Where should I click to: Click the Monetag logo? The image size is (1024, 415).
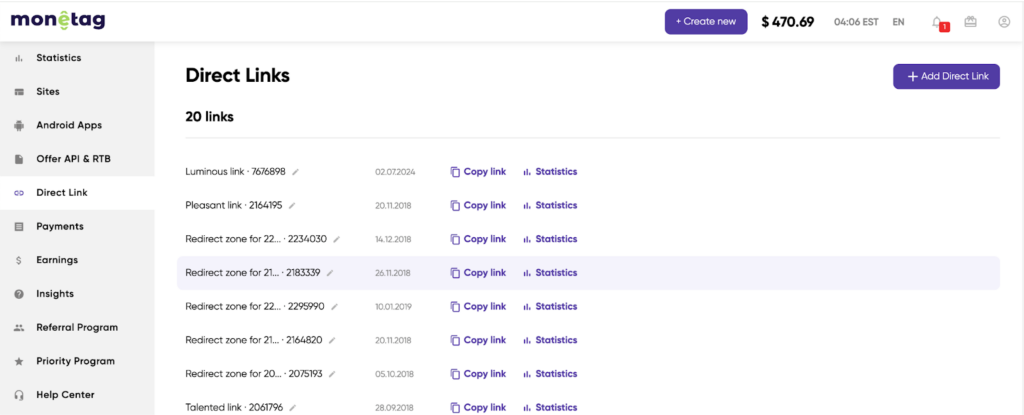tap(58, 21)
